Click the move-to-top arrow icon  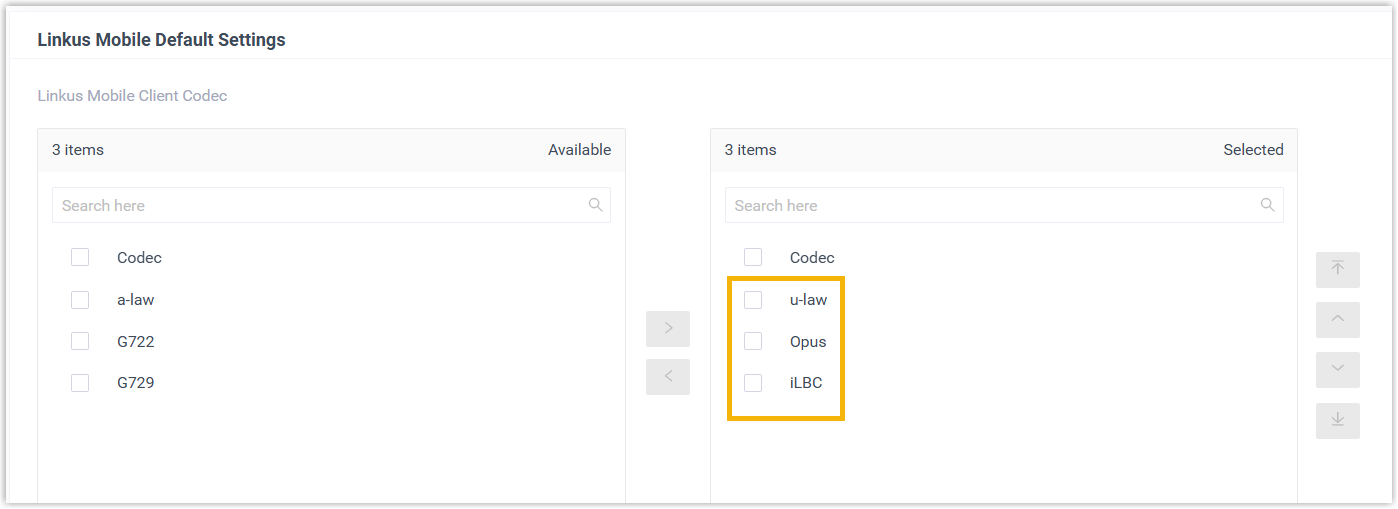click(1337, 270)
